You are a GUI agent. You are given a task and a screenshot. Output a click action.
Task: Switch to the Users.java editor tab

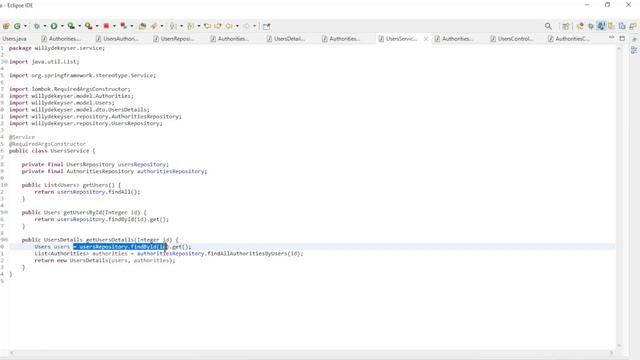[15, 39]
